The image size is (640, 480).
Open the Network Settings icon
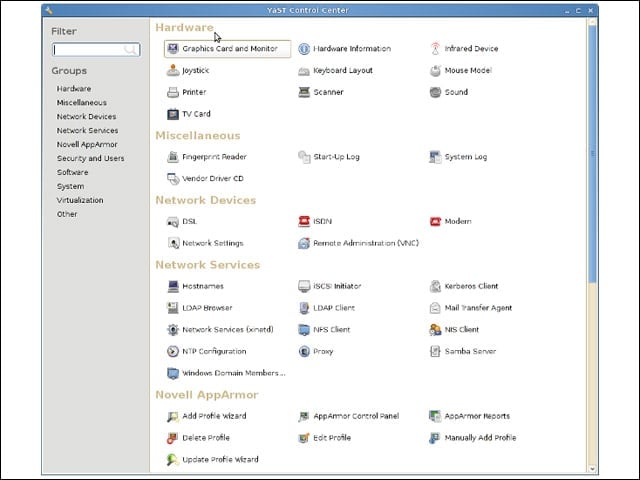pyautogui.click(x=173, y=243)
